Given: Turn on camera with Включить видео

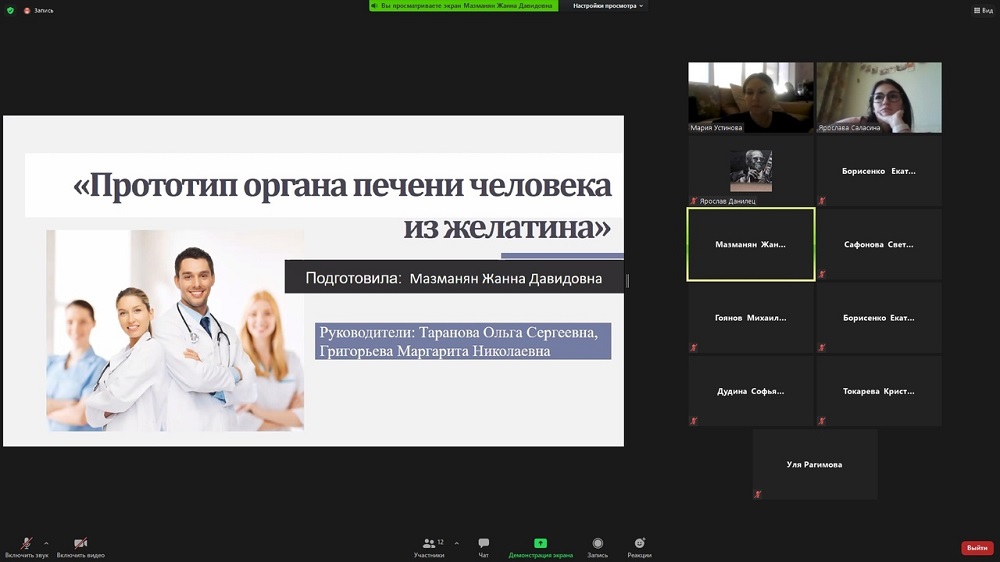Looking at the screenshot, I should [80, 545].
